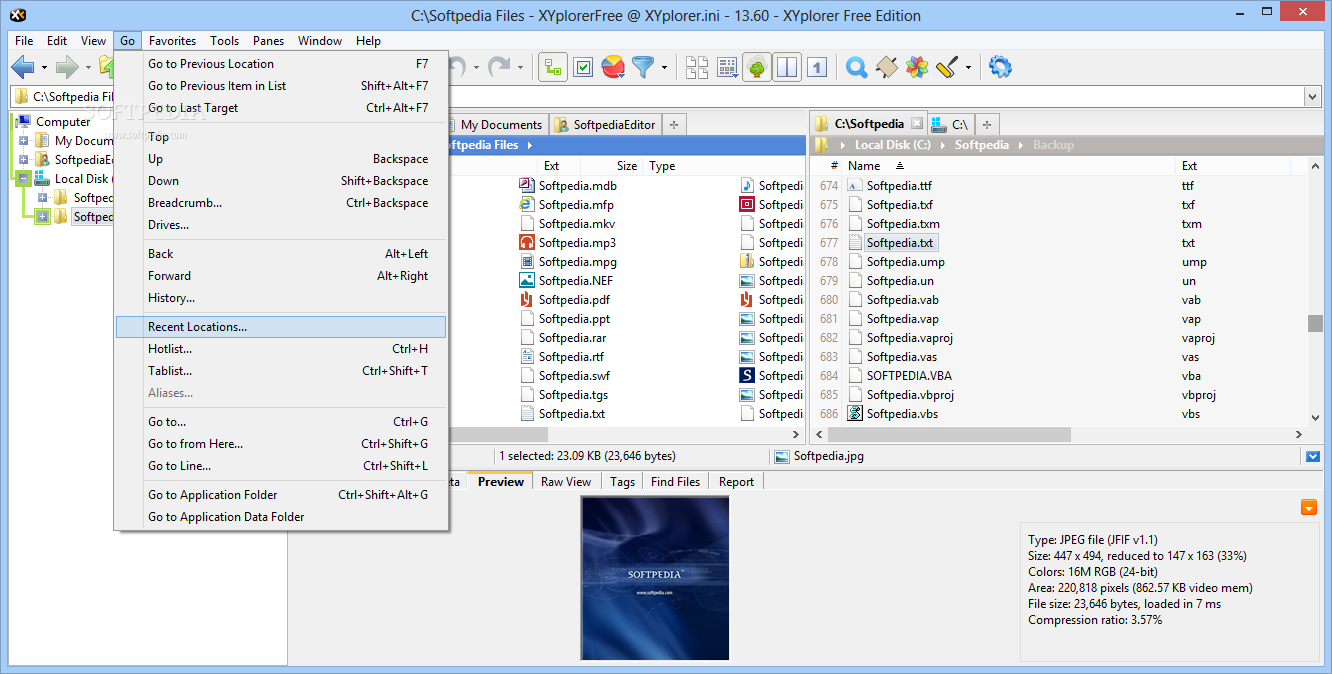Image resolution: width=1332 pixels, height=674 pixels.
Task: Select Recent Locations menu entry
Action: 281,327
